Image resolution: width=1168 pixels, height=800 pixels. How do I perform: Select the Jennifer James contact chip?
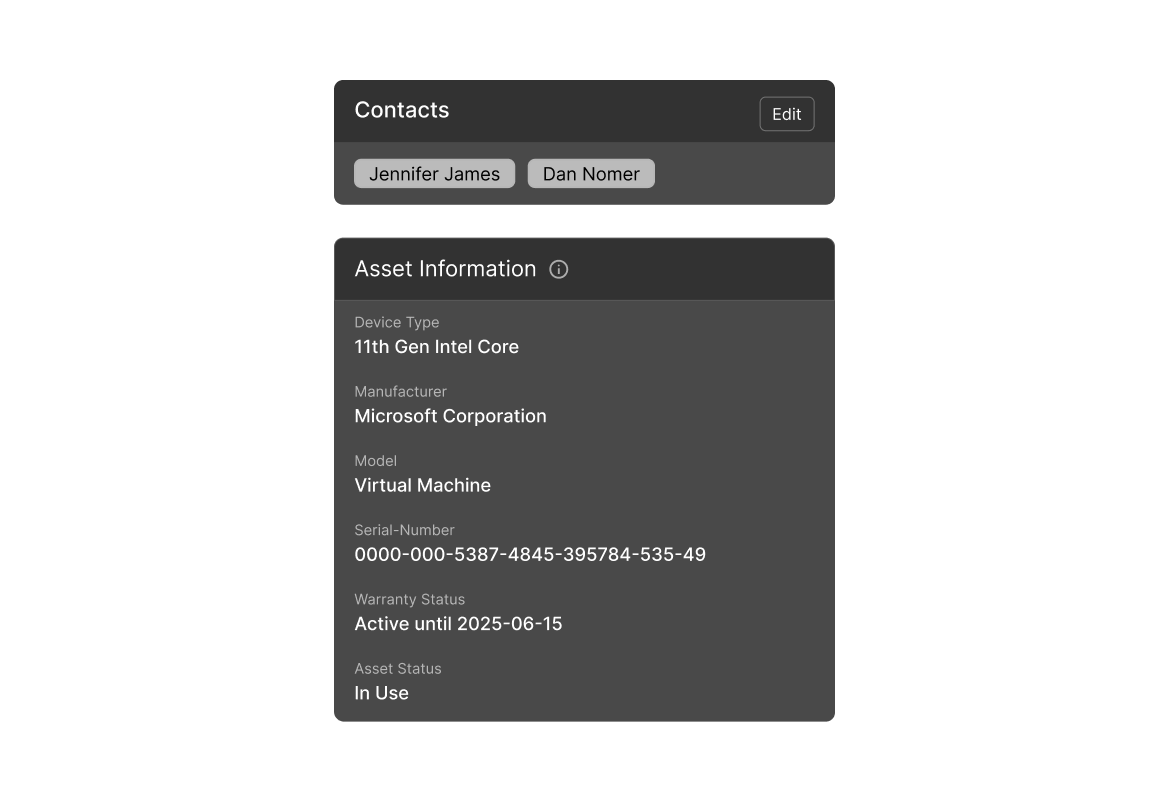434,174
